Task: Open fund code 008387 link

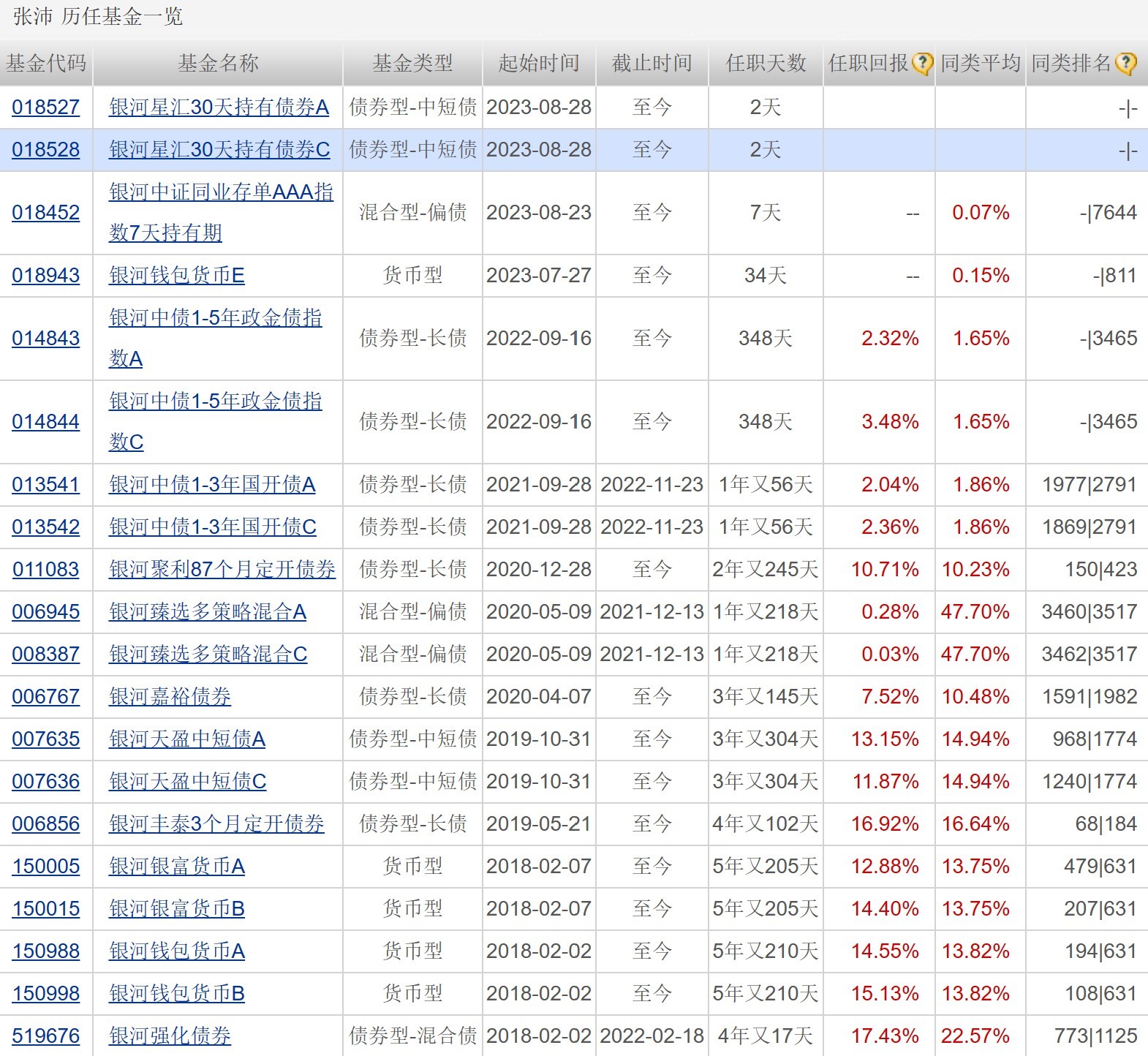Action: tap(45, 655)
